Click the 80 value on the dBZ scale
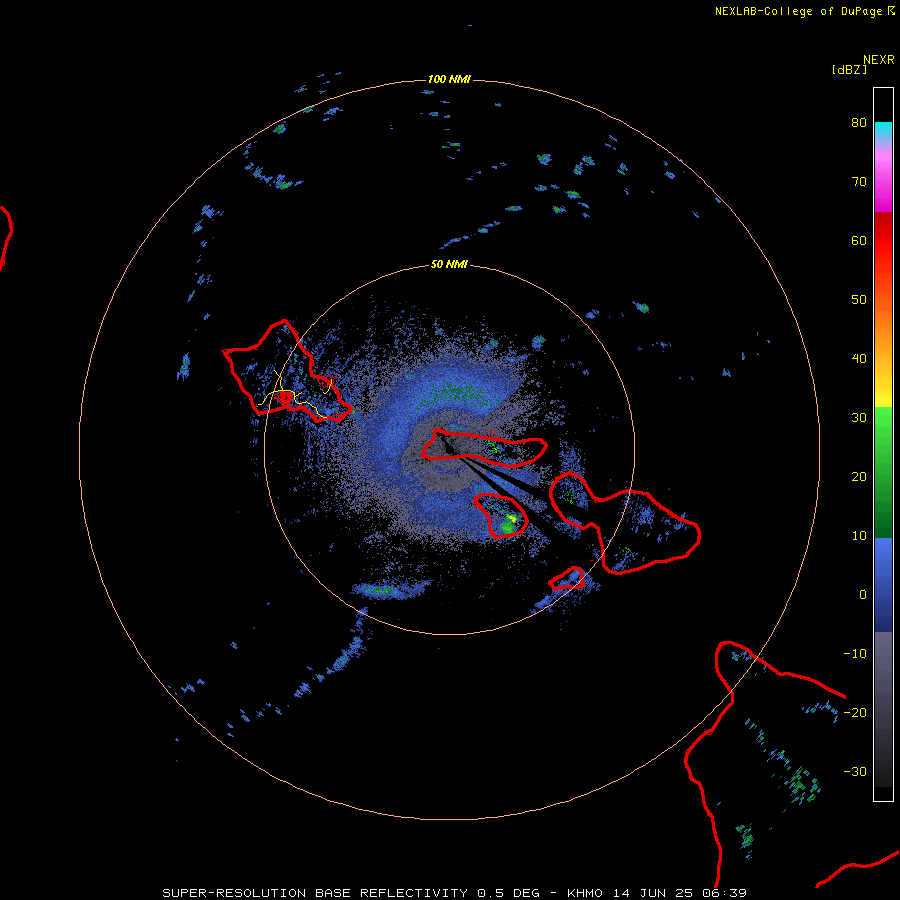Image resolution: width=900 pixels, height=900 pixels. pos(859,123)
